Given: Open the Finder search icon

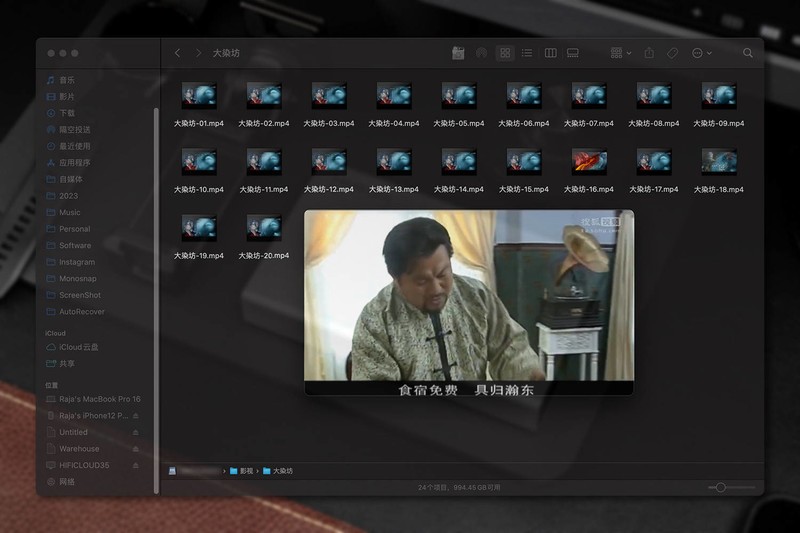Looking at the screenshot, I should point(748,53).
